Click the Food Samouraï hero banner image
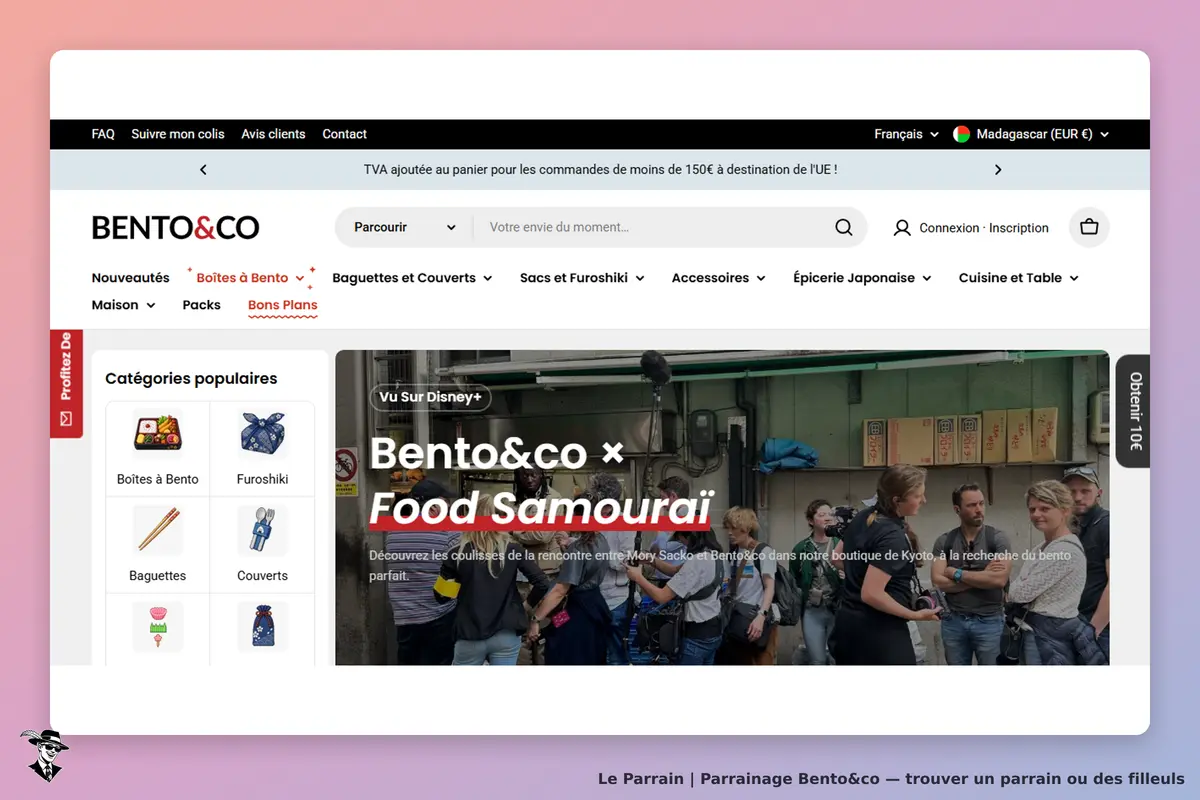The image size is (1200, 800). [722, 507]
